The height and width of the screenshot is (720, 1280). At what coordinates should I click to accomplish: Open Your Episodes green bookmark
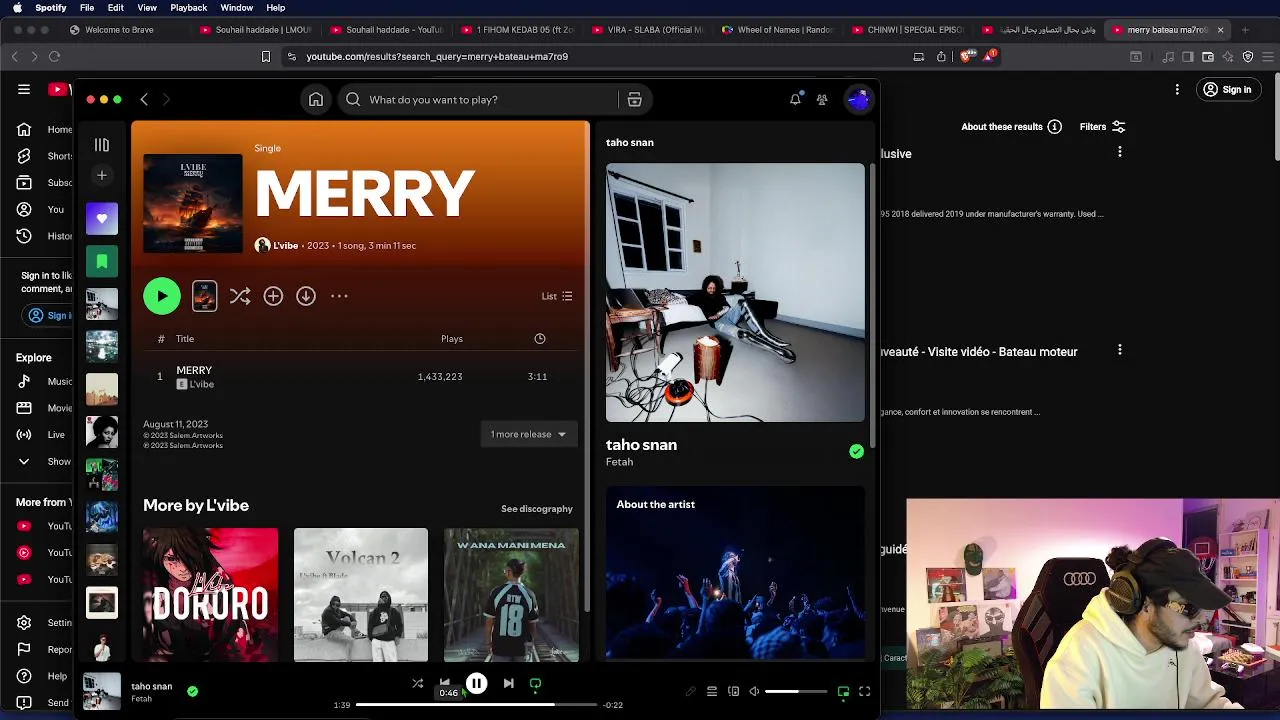(x=101, y=261)
